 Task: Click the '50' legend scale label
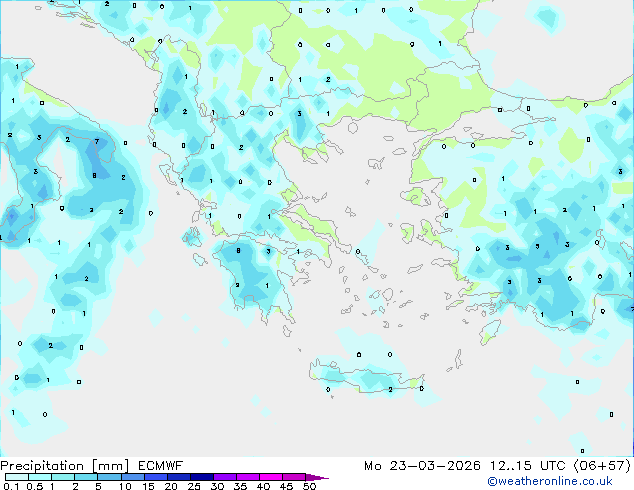click(x=309, y=486)
